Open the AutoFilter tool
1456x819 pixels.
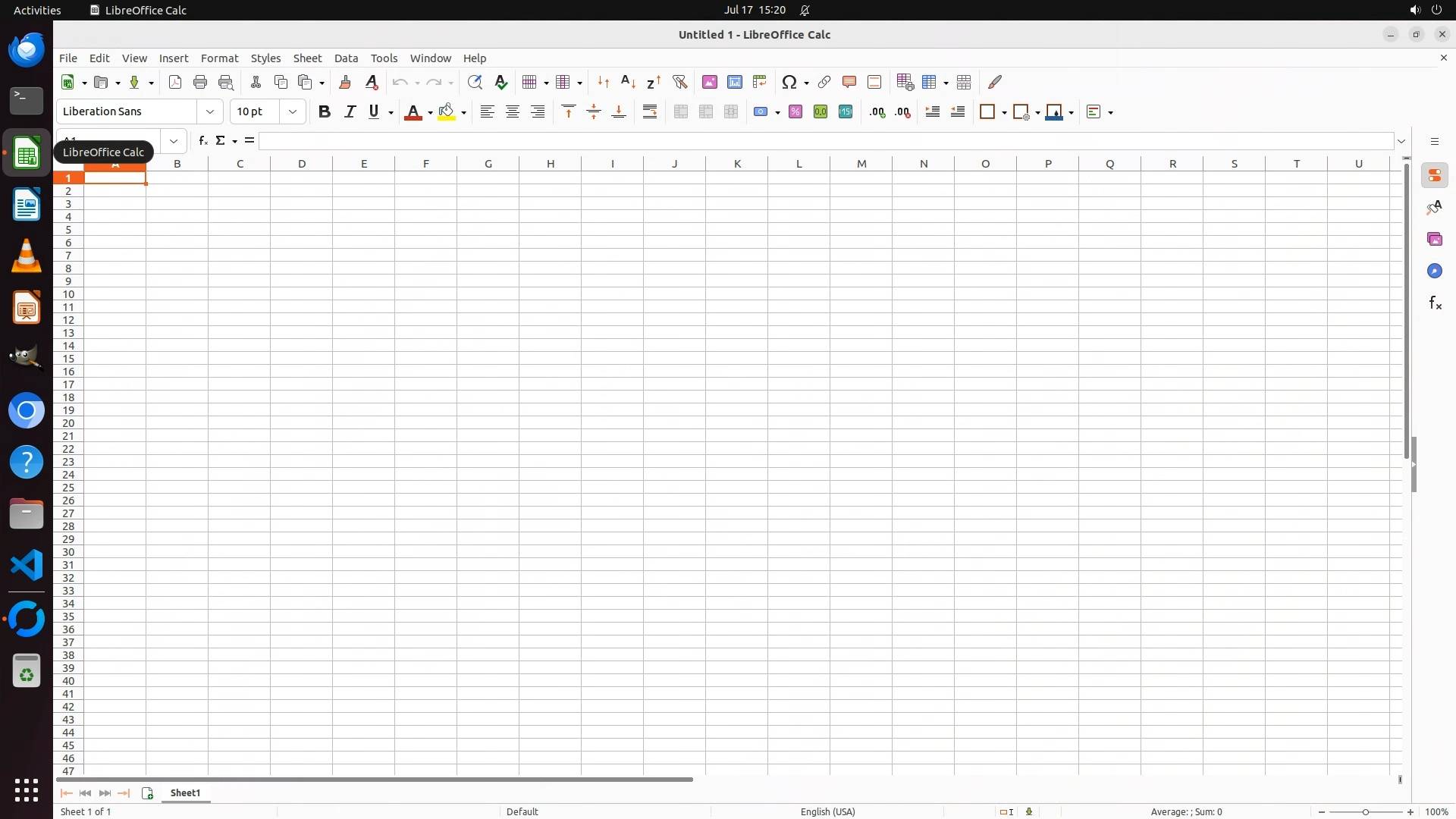(x=679, y=82)
